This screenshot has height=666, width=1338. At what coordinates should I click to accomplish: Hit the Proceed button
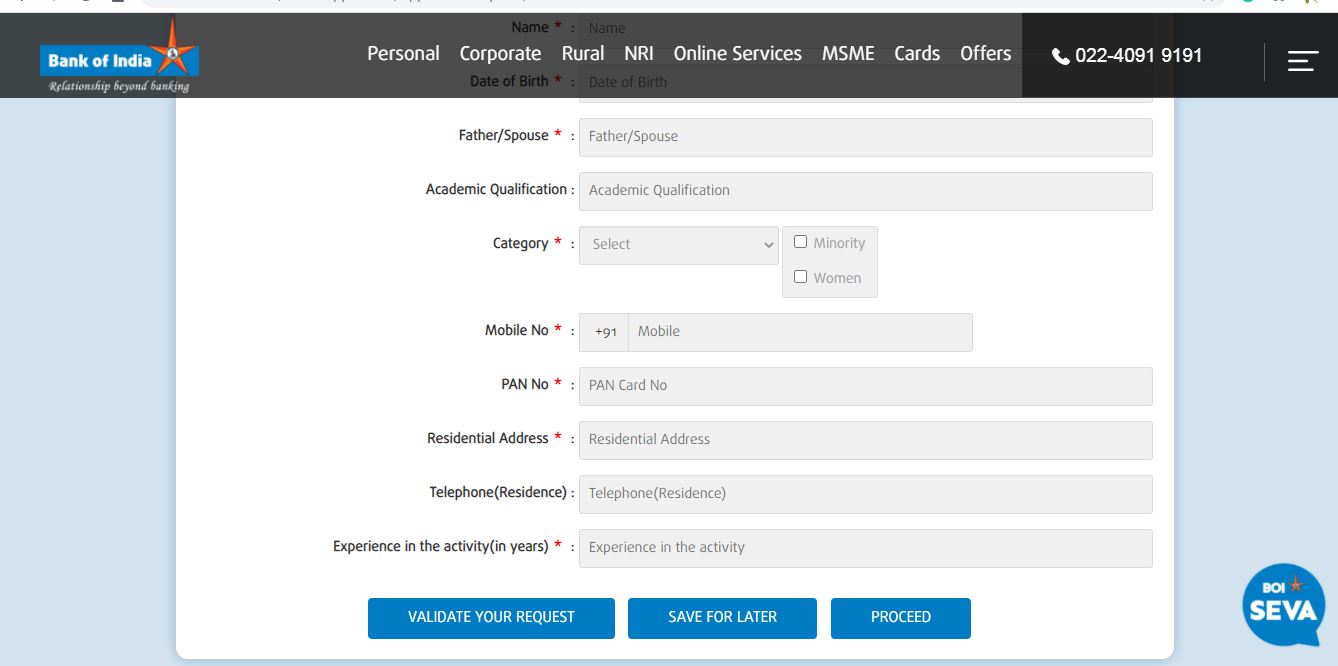[x=900, y=617]
